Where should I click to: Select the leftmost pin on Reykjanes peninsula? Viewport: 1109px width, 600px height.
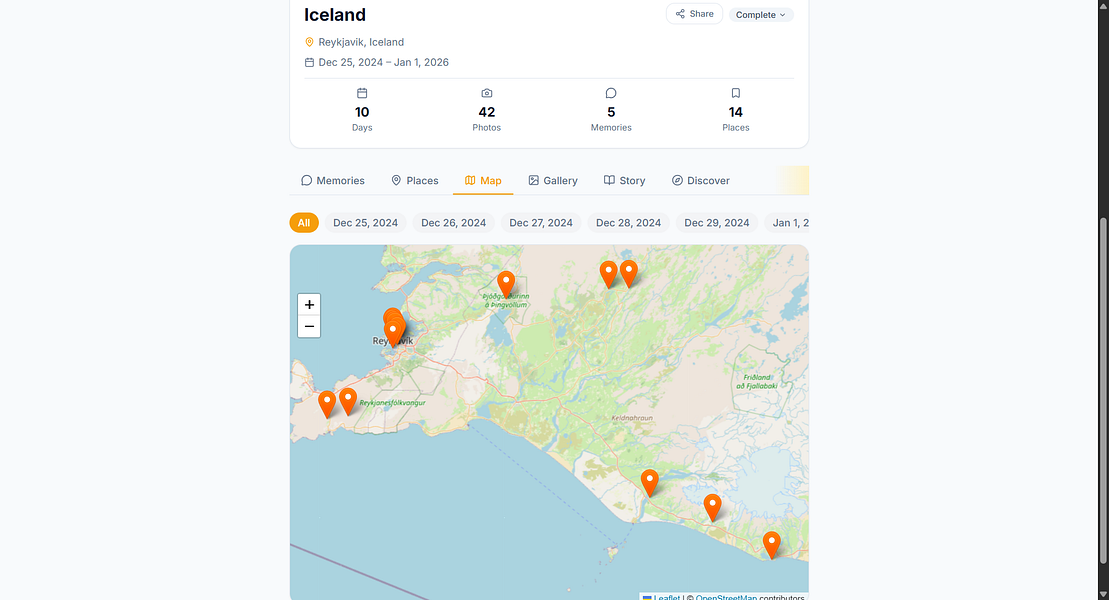click(x=327, y=405)
